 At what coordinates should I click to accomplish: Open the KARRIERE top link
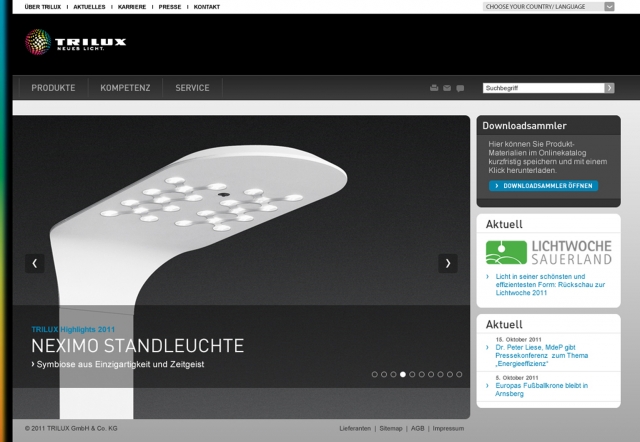click(132, 7)
